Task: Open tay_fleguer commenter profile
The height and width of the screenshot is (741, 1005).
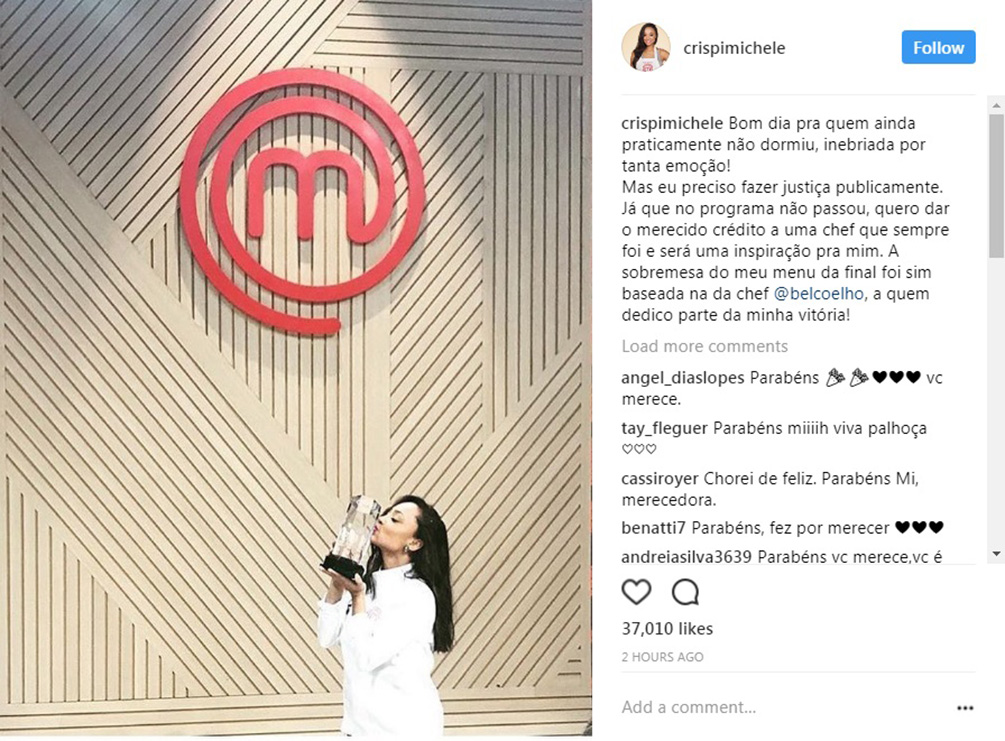Action: pos(665,428)
